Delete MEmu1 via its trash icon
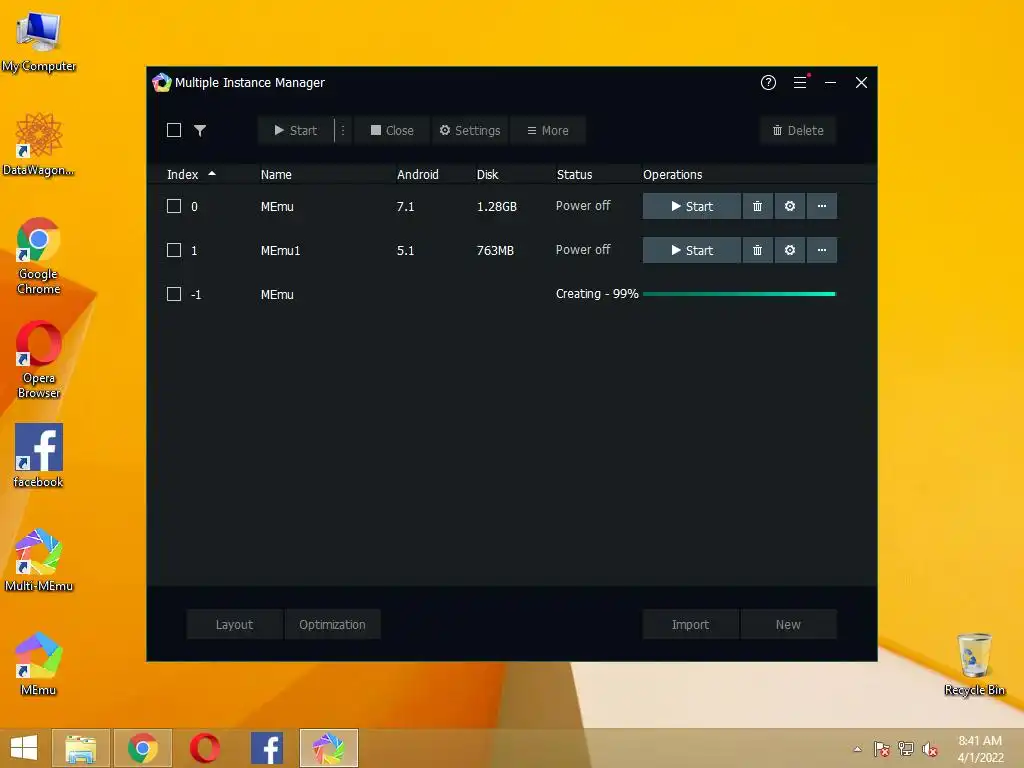Viewport: 1024px width, 768px height. click(758, 250)
